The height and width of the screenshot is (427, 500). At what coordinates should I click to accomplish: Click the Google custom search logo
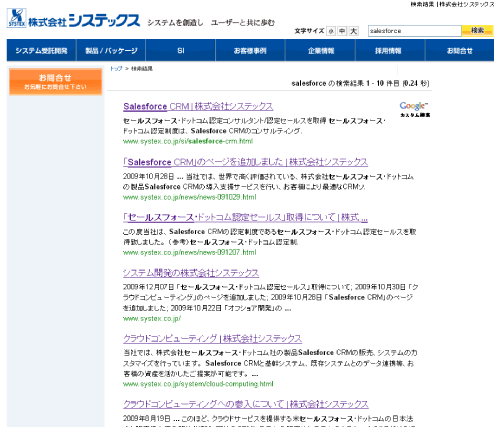tap(415, 109)
